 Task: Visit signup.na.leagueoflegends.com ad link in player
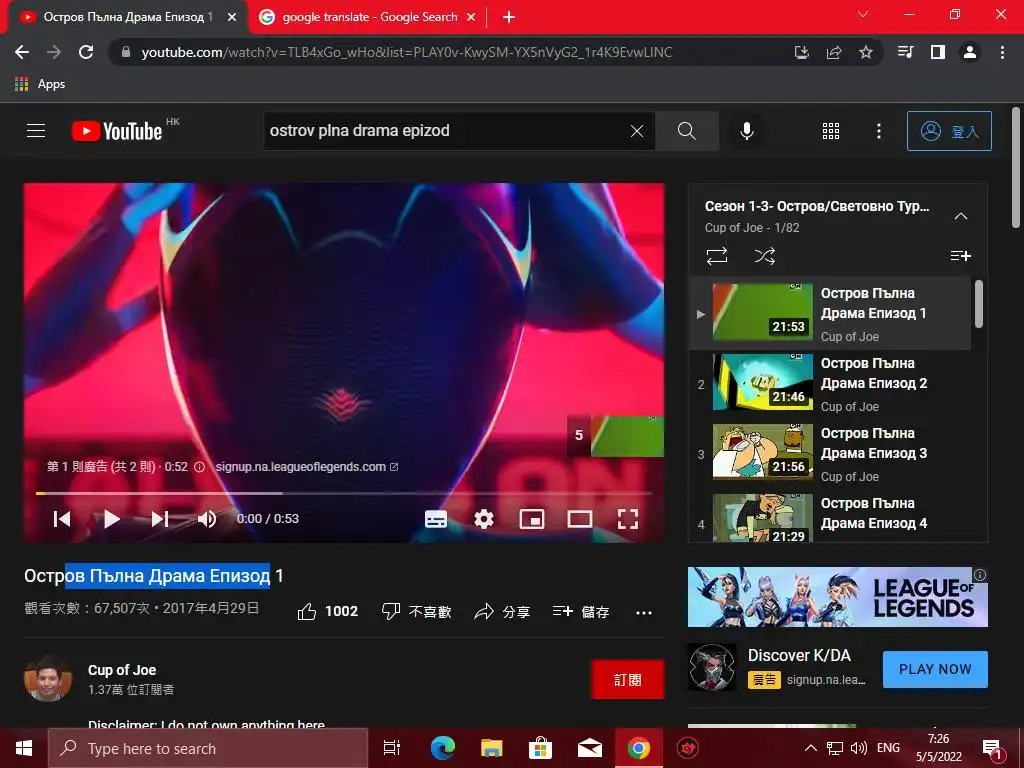click(x=307, y=467)
